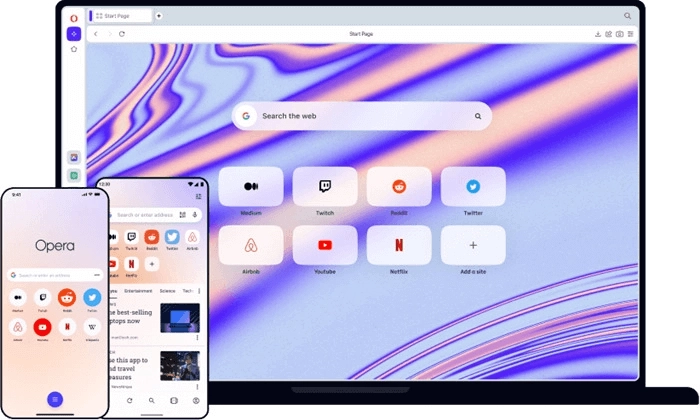Select the Entertainment news tab on the Android phone

pyautogui.click(x=138, y=291)
